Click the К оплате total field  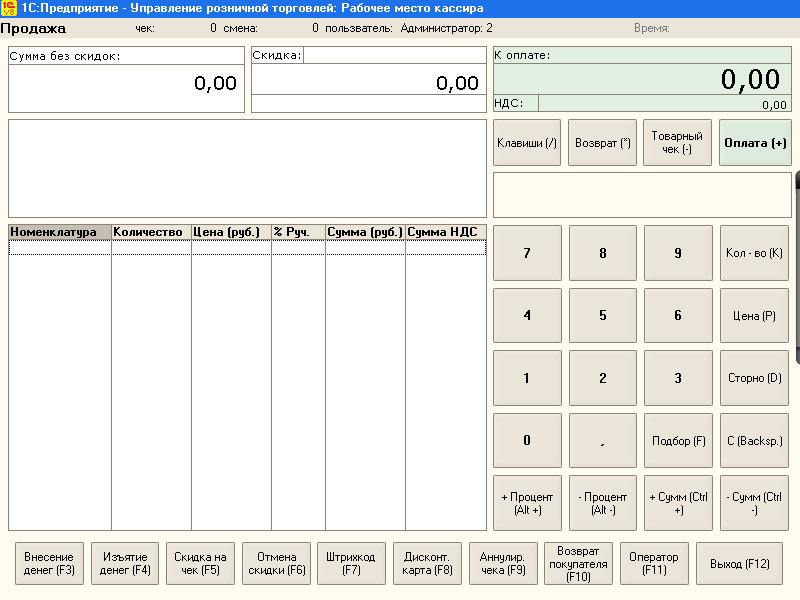642,79
